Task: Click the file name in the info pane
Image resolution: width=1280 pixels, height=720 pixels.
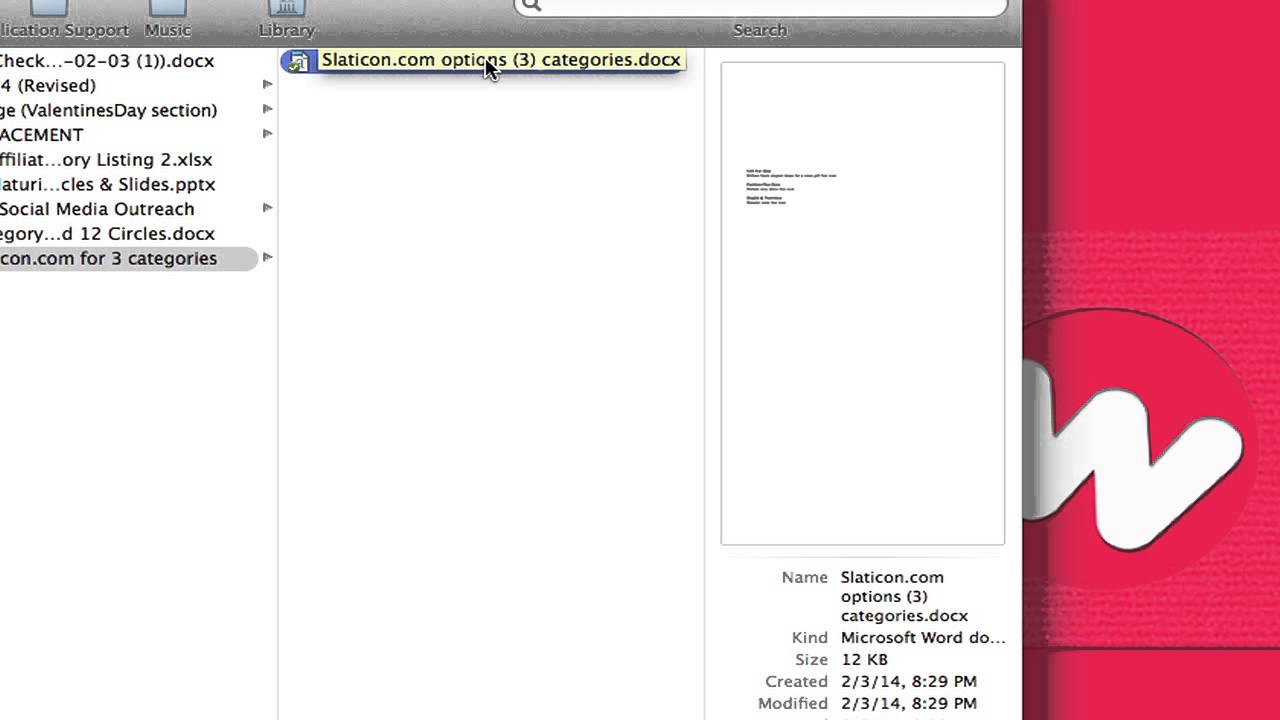Action: (x=904, y=597)
